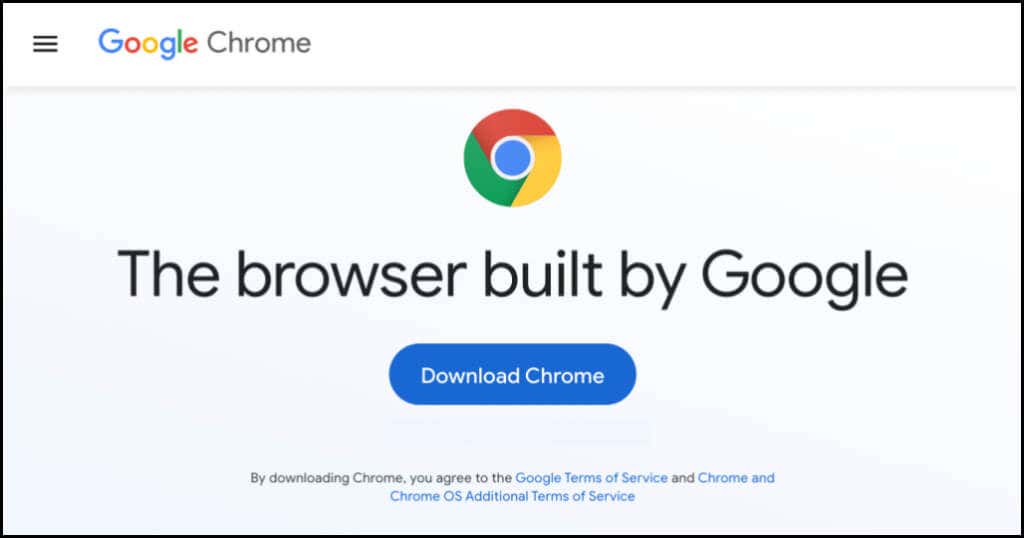Click the gray Chrome word in header
The image size is (1024, 538).
(259, 43)
